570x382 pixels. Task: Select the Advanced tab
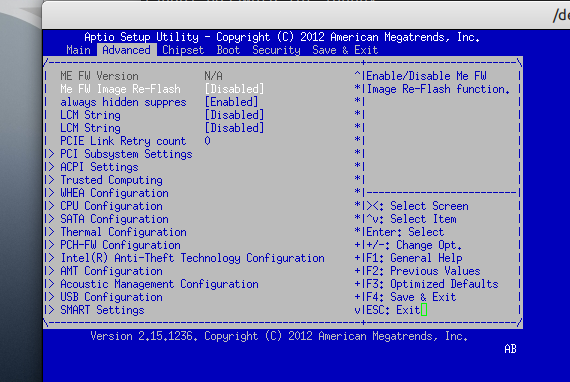[x=126, y=50]
